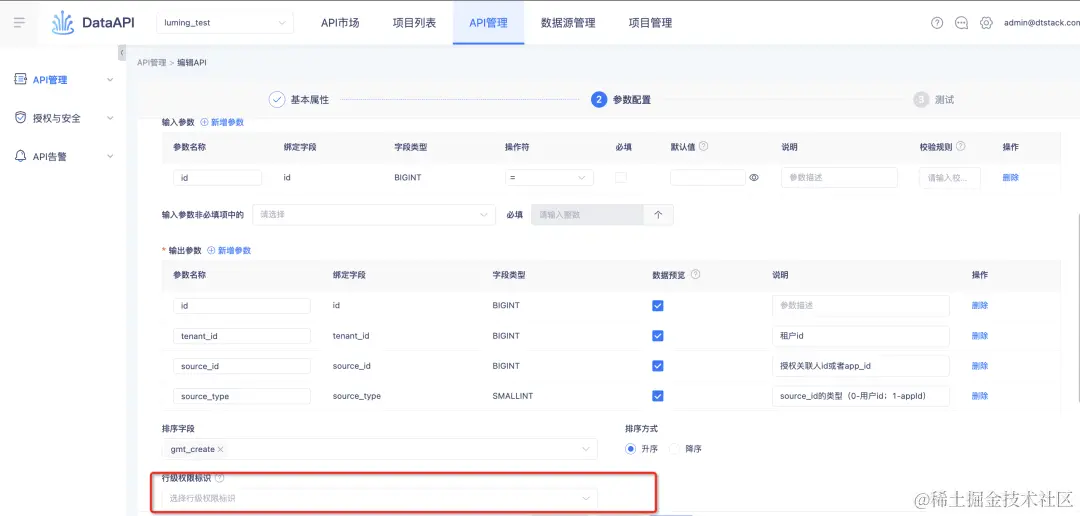This screenshot has width=1080, height=516.
Task: Click the up-arrow button beside 请输入数 field
Action: click(x=658, y=215)
